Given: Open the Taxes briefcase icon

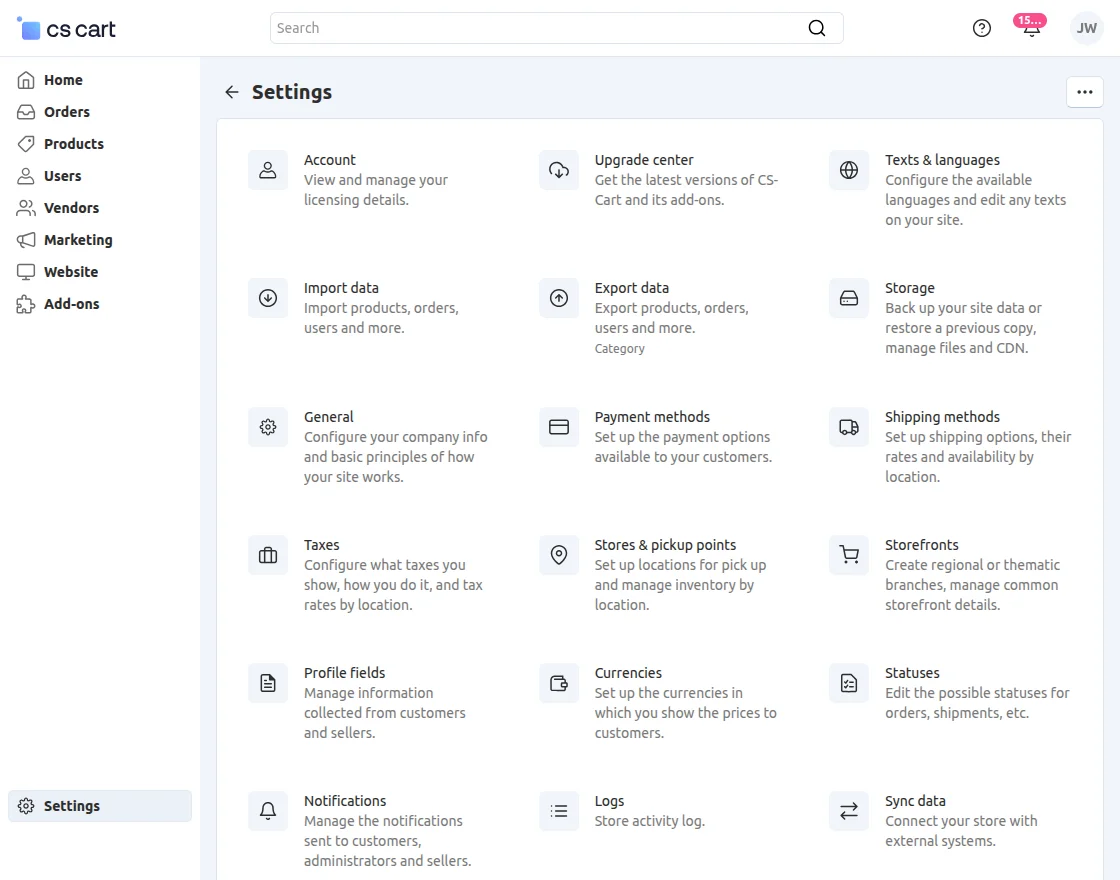Looking at the screenshot, I should [x=268, y=555].
